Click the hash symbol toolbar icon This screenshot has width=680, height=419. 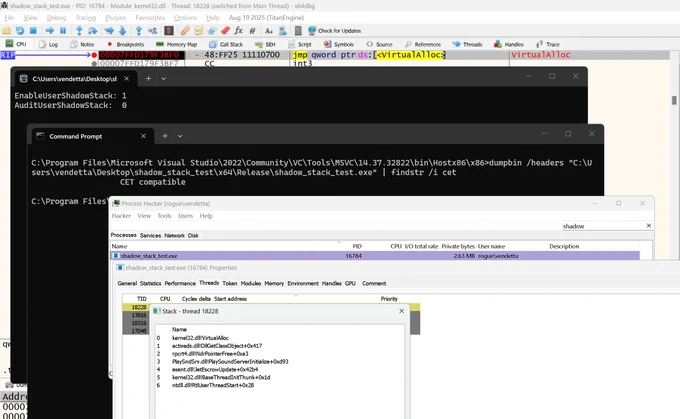click(x=252, y=31)
